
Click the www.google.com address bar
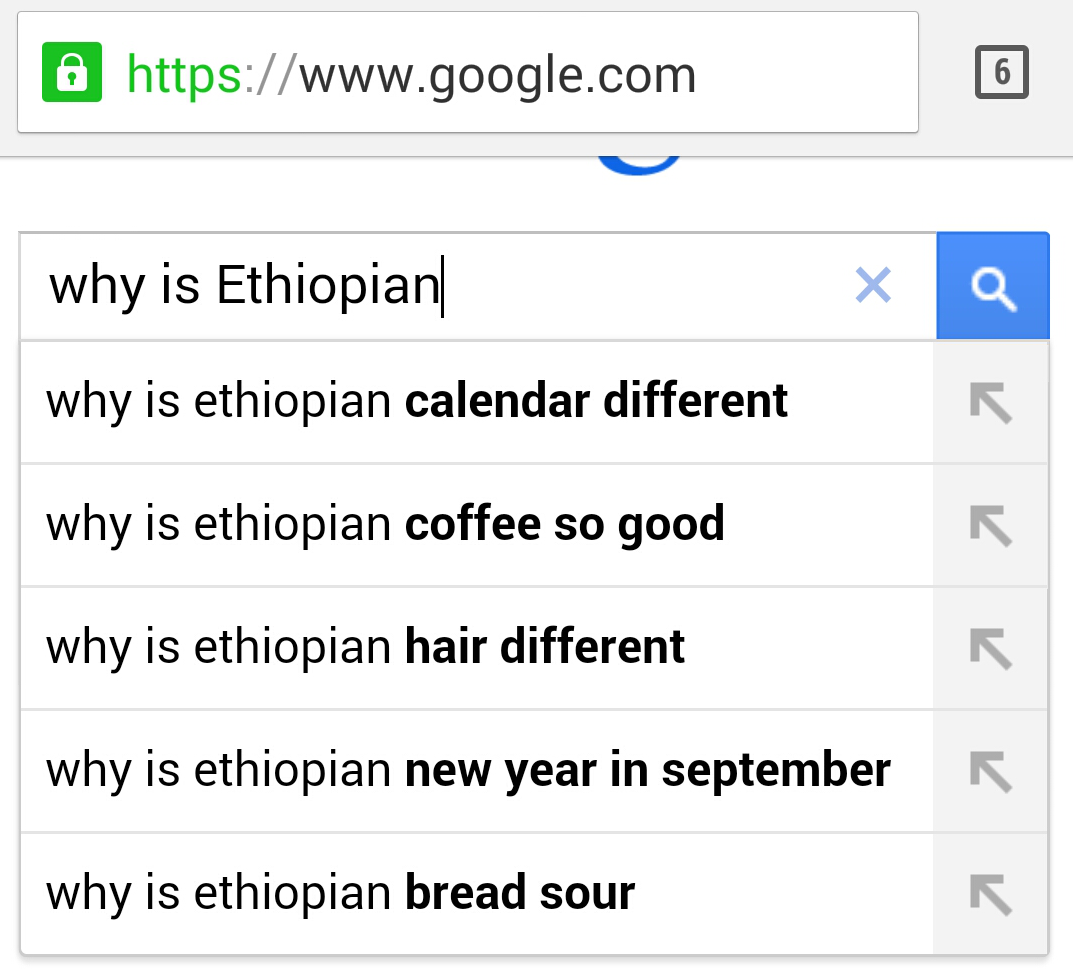(x=468, y=72)
